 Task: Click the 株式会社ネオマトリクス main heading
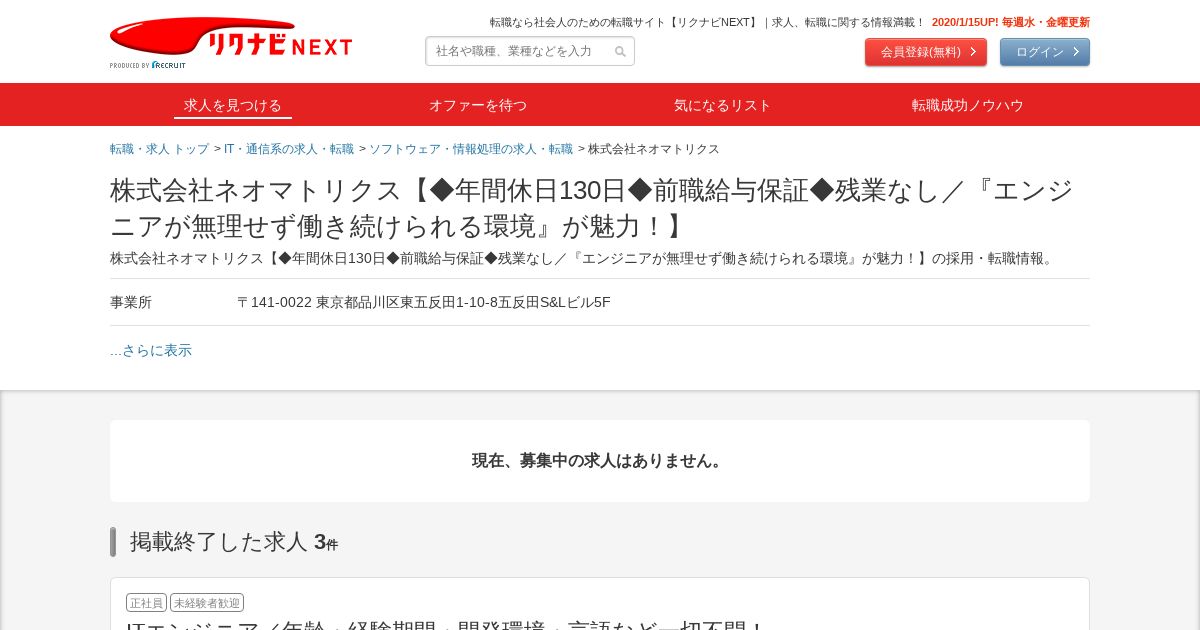[x=592, y=208]
